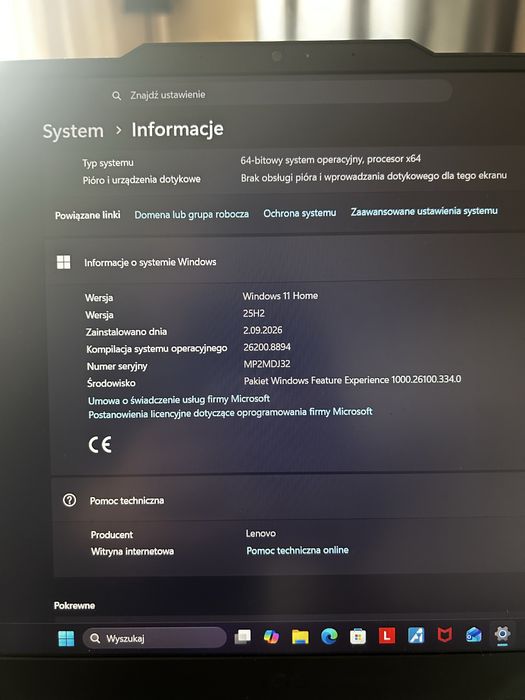Click the Pióro i urządzenia dotykowe label
This screenshot has width=525, height=700.
click(142, 180)
